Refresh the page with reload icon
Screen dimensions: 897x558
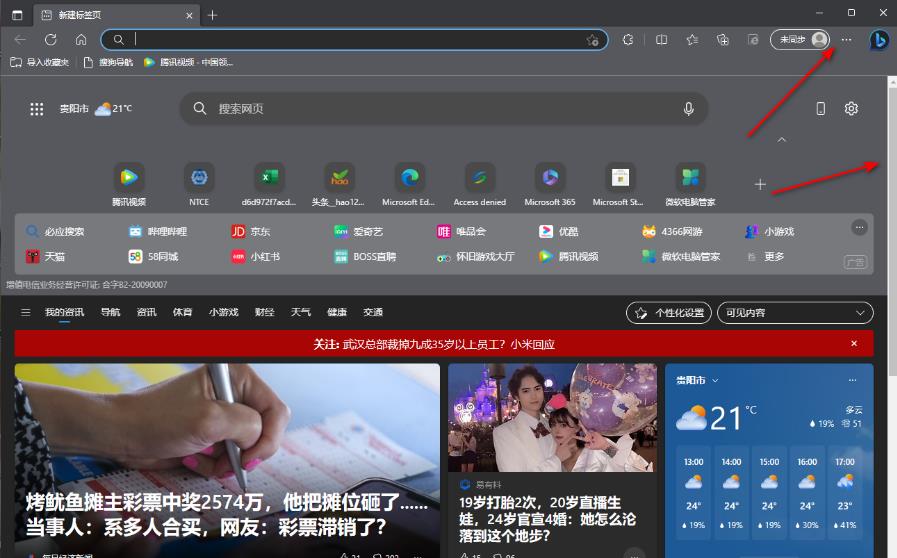click(x=51, y=39)
